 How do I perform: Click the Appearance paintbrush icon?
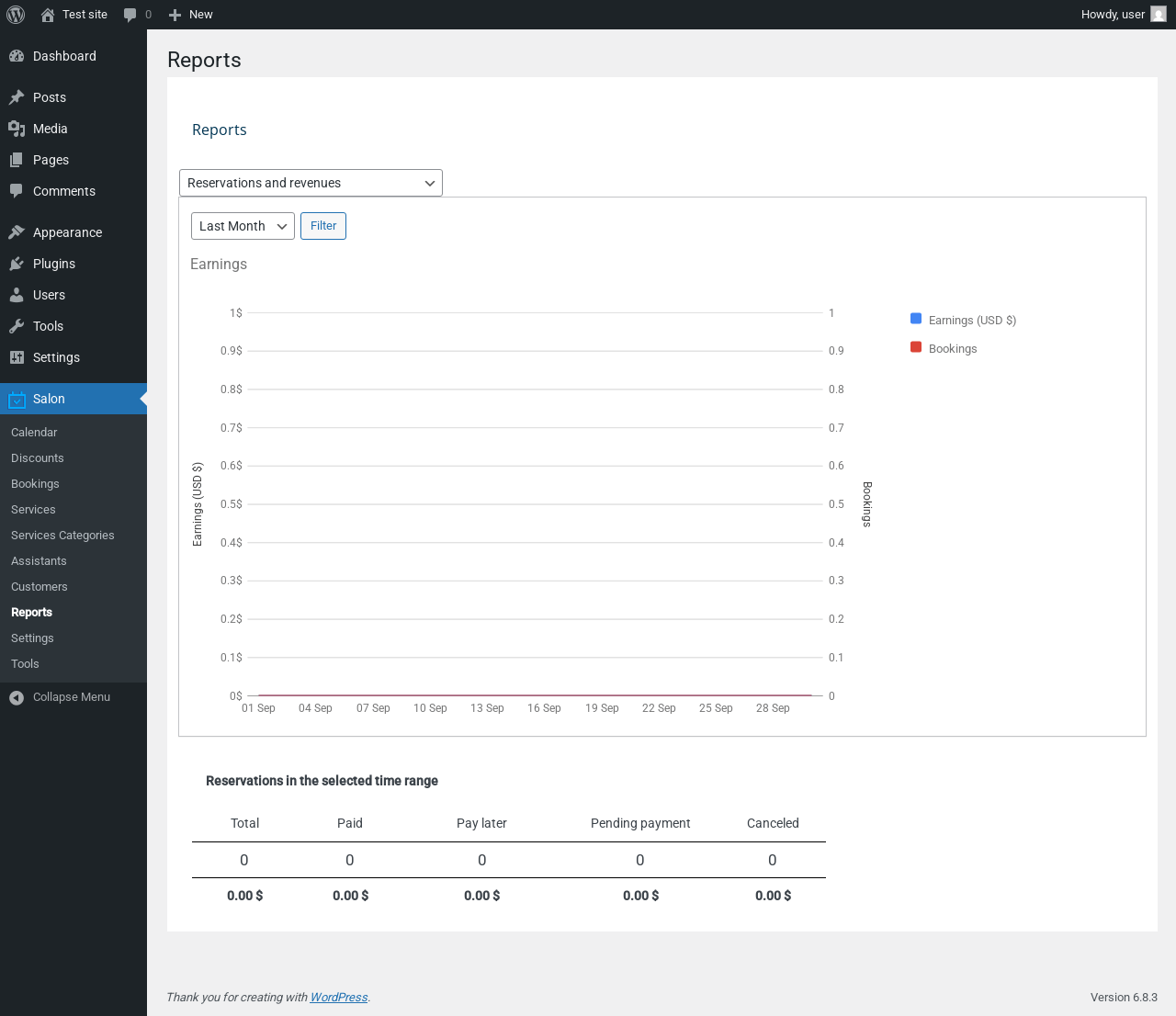click(x=17, y=232)
